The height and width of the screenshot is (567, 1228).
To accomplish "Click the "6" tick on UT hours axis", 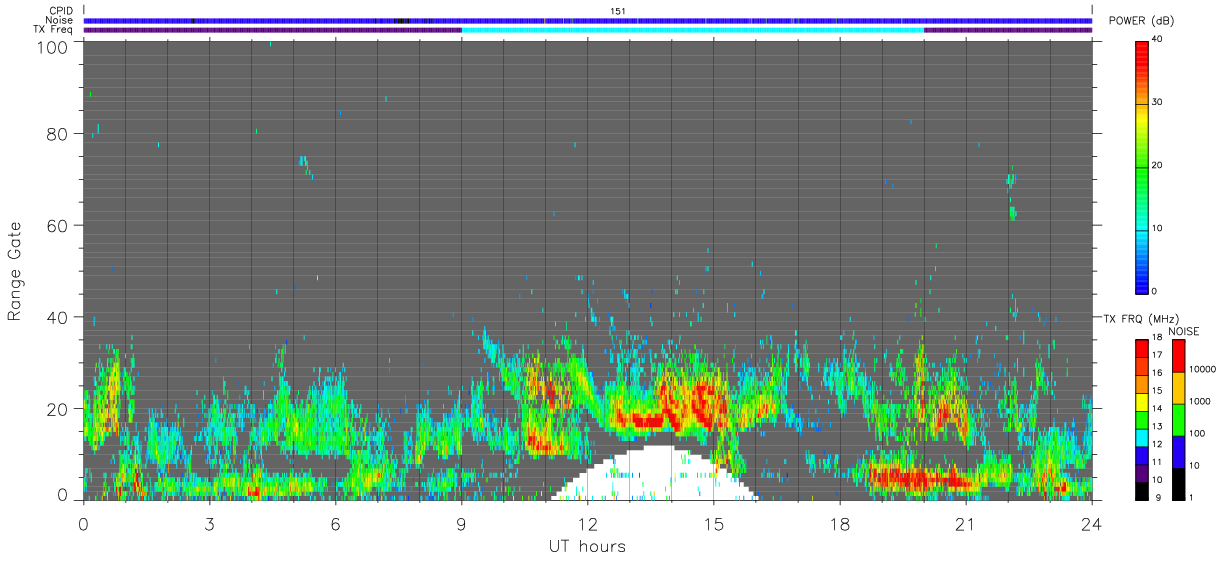I will (336, 522).
